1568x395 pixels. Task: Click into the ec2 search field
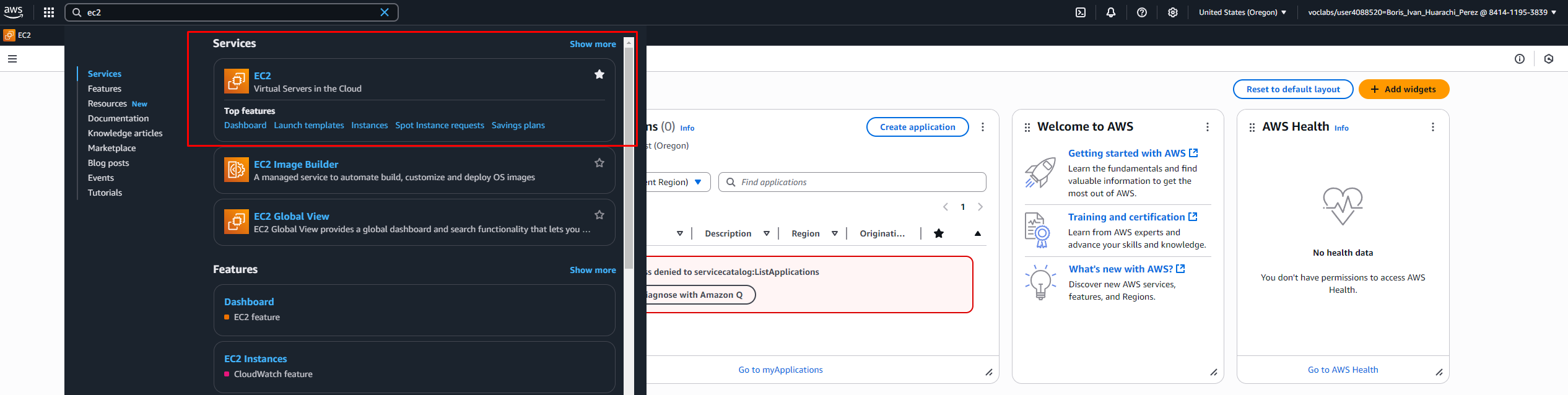point(231,12)
